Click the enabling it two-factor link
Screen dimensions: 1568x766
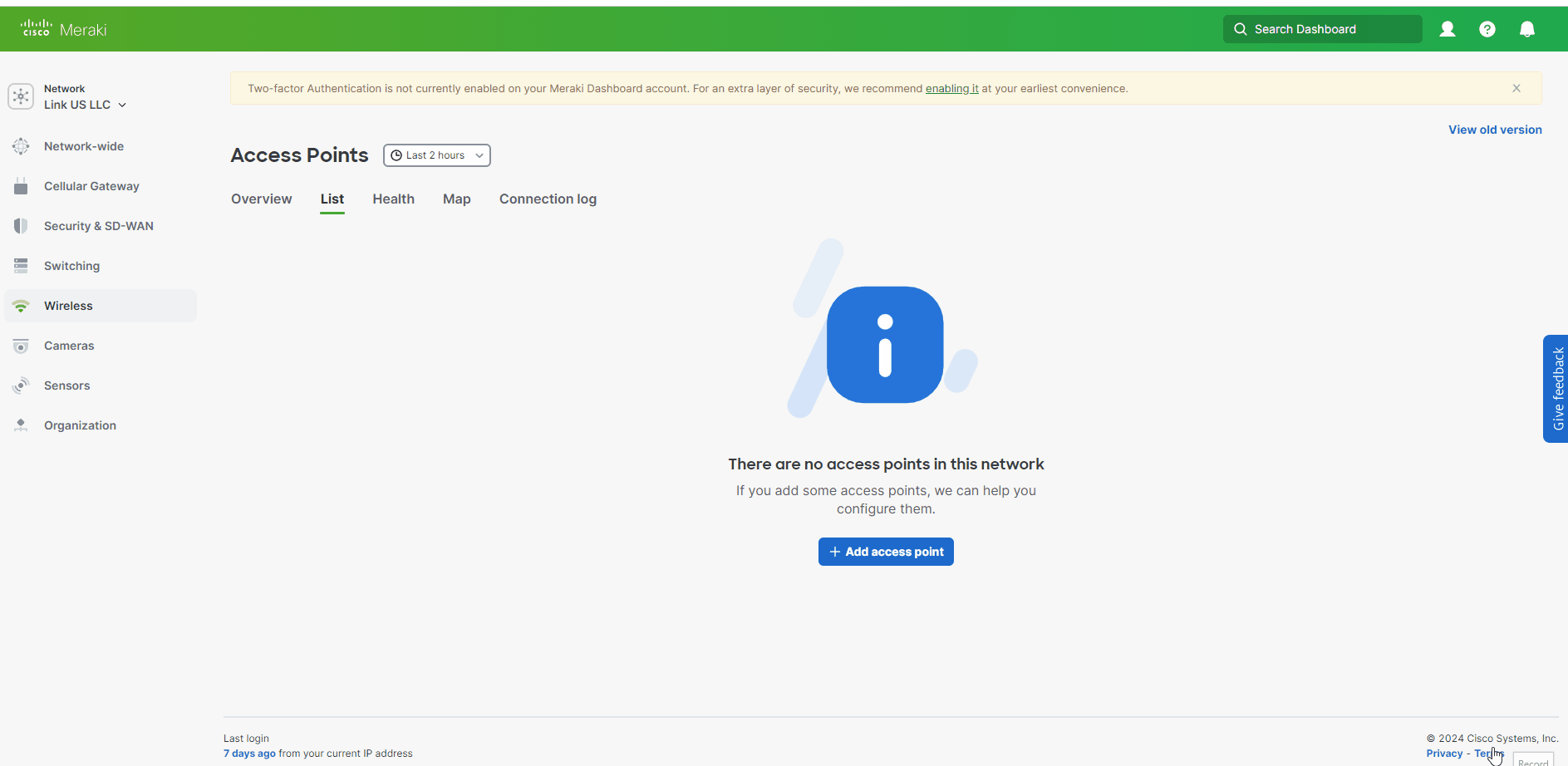tap(951, 89)
